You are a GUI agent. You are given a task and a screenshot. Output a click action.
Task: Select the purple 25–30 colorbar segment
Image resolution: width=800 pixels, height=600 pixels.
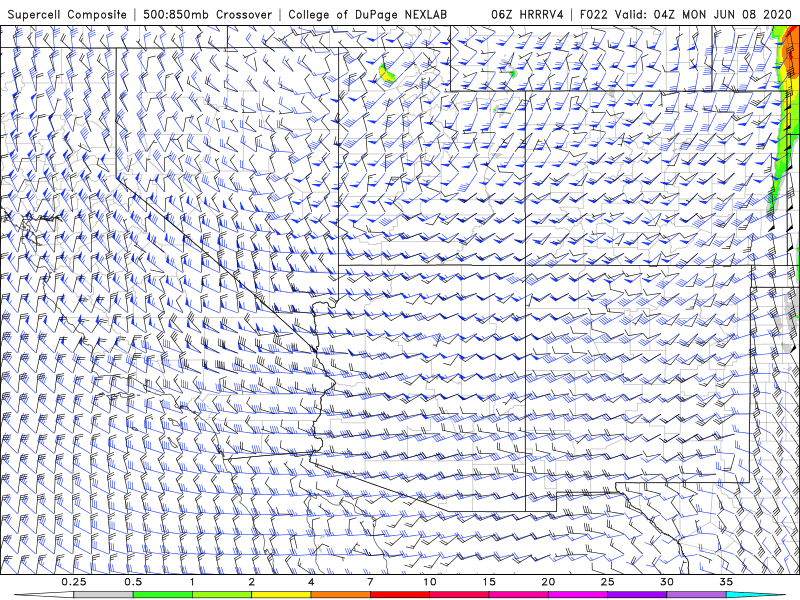pyautogui.click(x=637, y=595)
